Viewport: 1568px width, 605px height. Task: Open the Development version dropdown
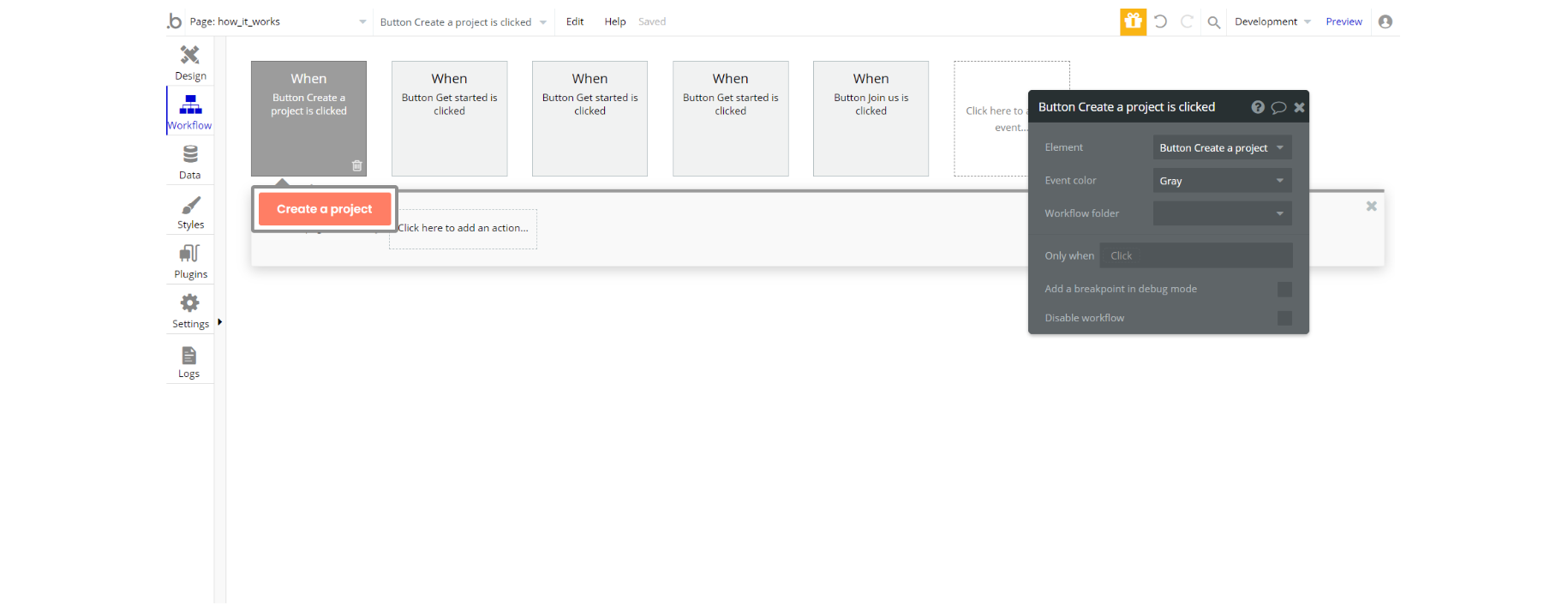point(1272,21)
